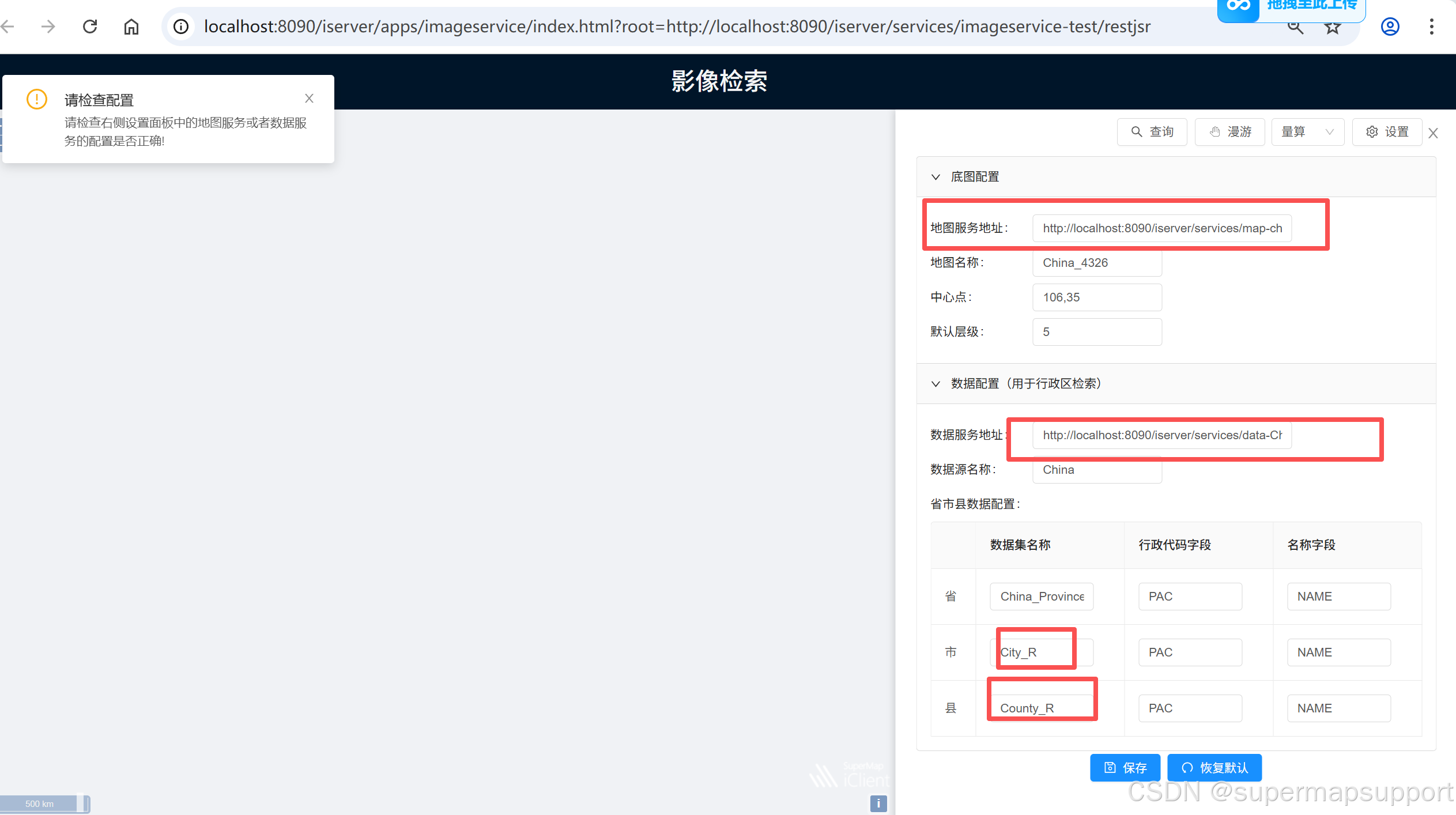Activate the 漫游 pan tool

(1229, 131)
